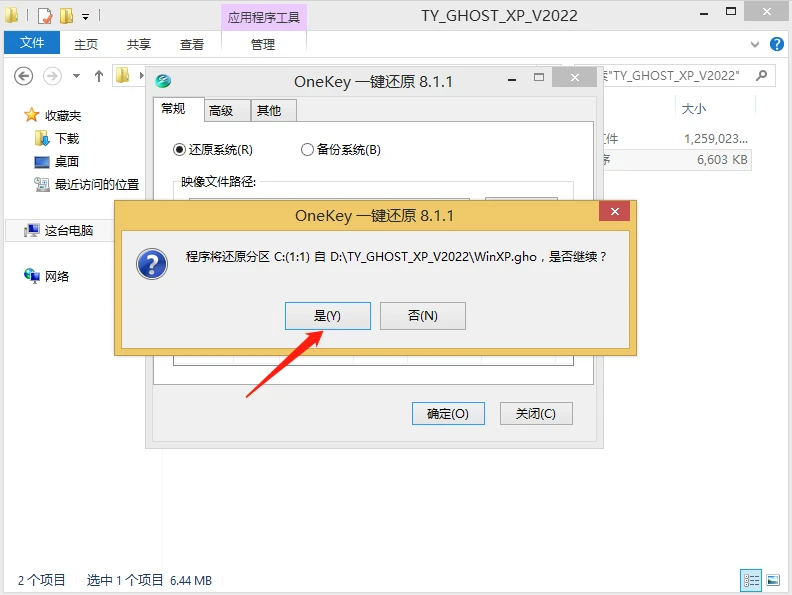Click the 下载 folder icon
The width and height of the screenshot is (792, 595).
42,138
